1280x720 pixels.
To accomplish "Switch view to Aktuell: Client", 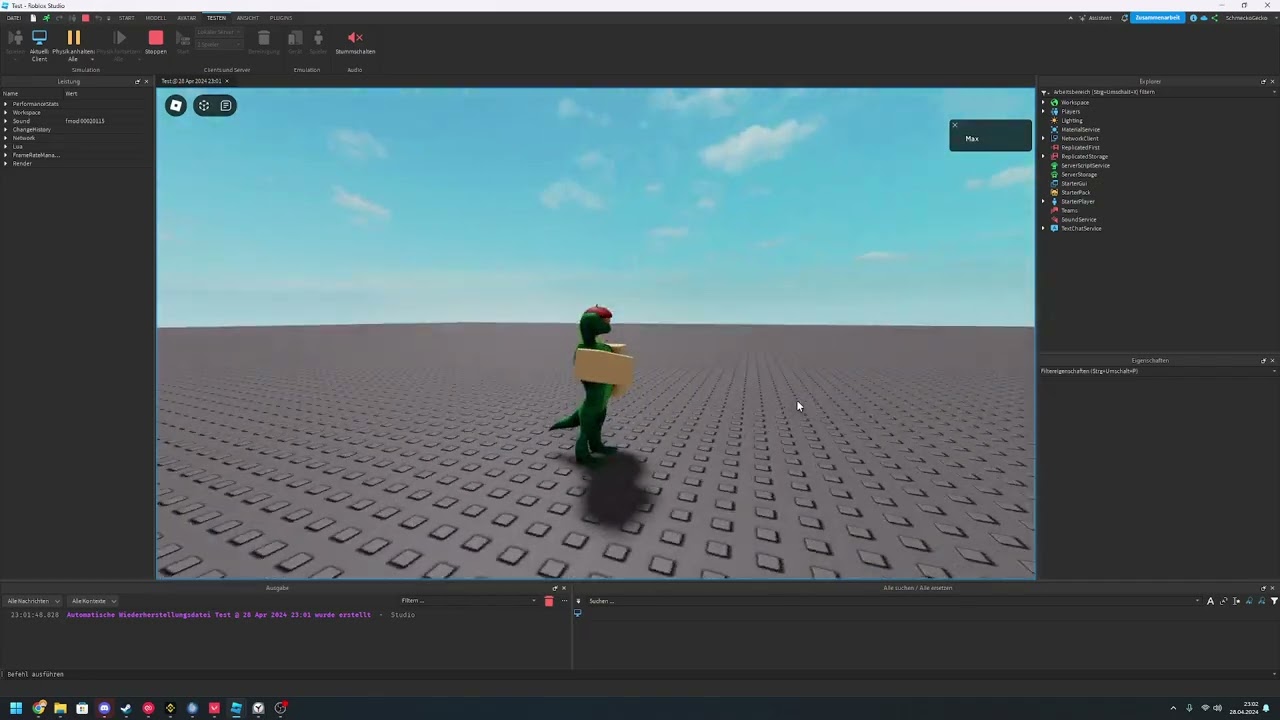I will point(39,45).
